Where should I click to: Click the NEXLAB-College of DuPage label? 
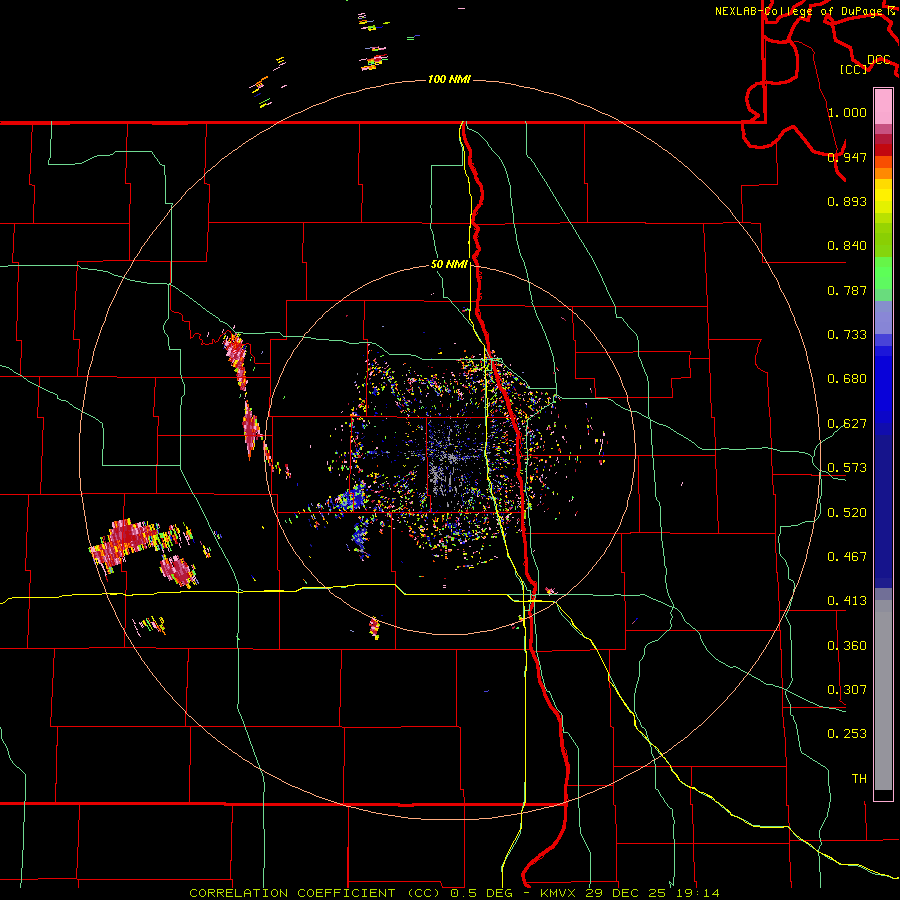coord(800,11)
